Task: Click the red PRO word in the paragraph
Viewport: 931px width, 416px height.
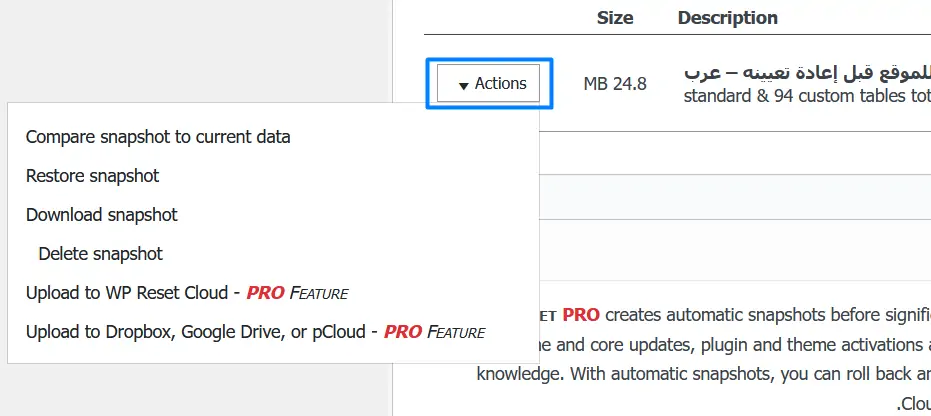Action: tap(581, 314)
